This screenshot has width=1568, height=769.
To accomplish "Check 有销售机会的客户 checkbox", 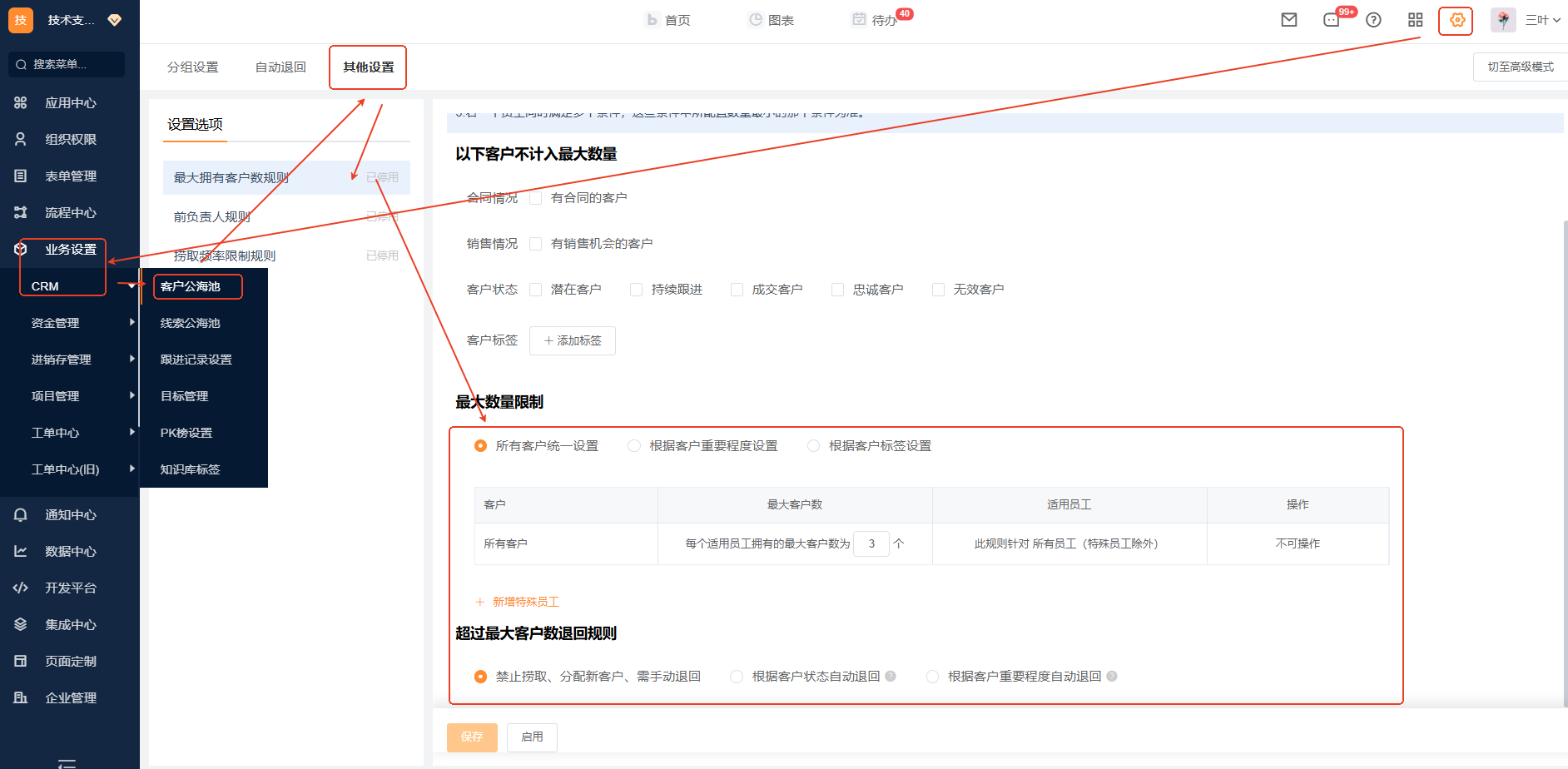I will pos(536,243).
